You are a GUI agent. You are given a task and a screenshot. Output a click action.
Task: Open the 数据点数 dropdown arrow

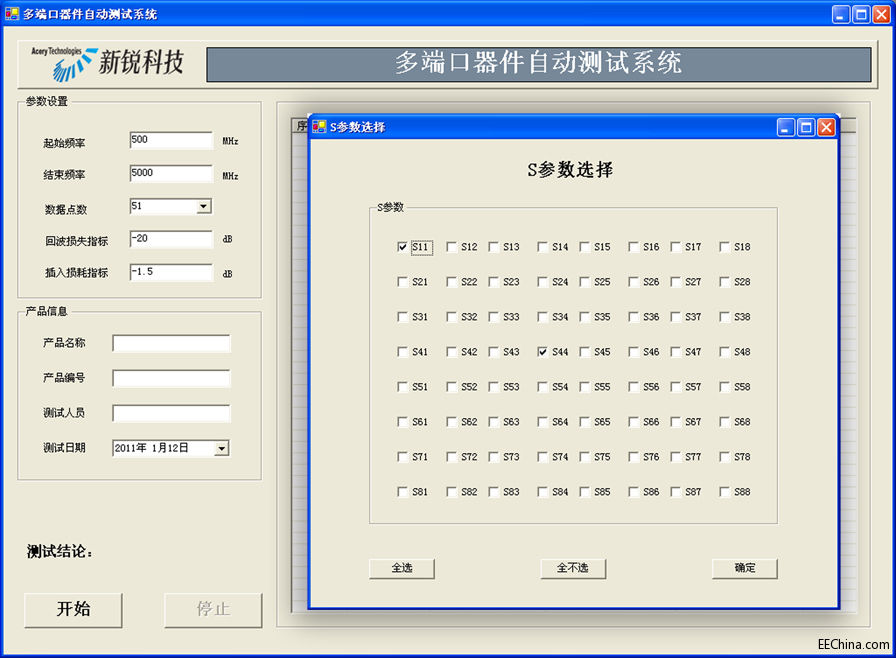tap(203, 206)
